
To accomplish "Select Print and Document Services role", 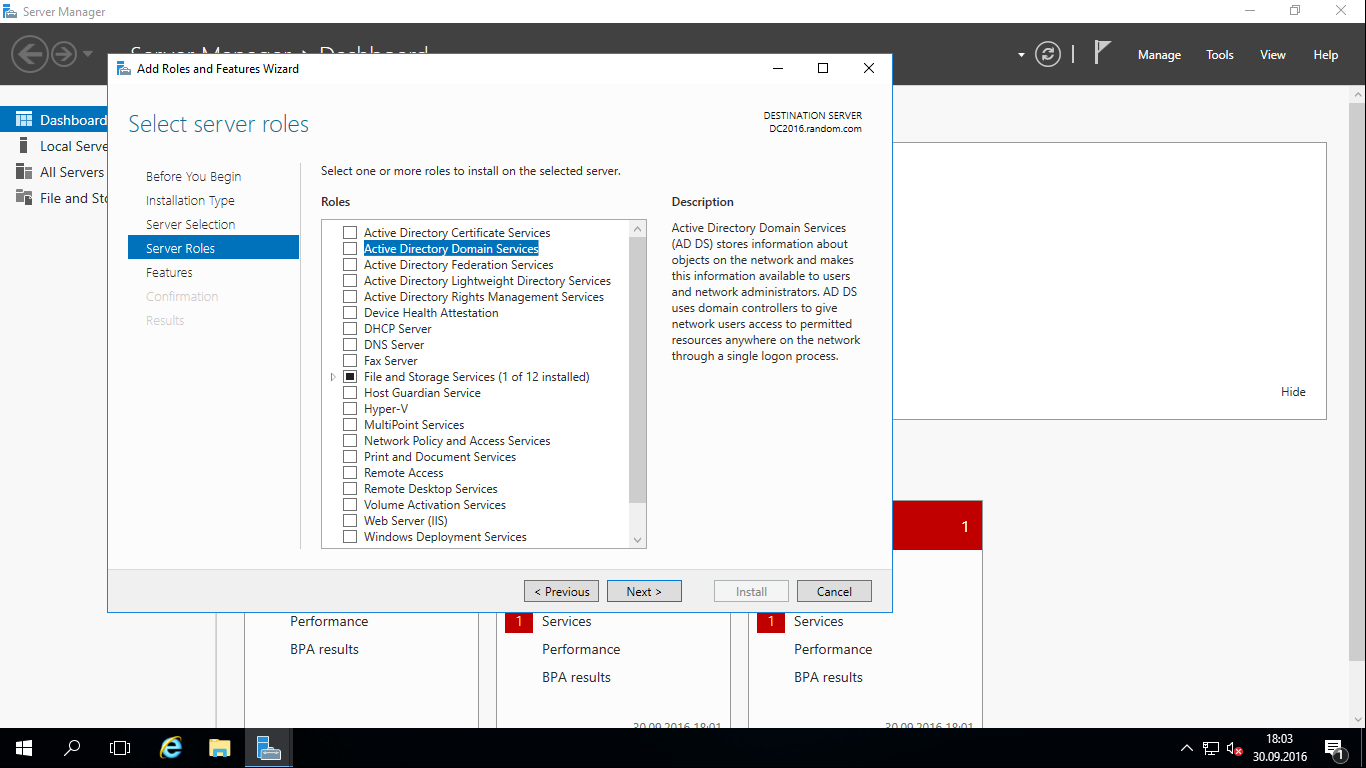I will point(440,457).
